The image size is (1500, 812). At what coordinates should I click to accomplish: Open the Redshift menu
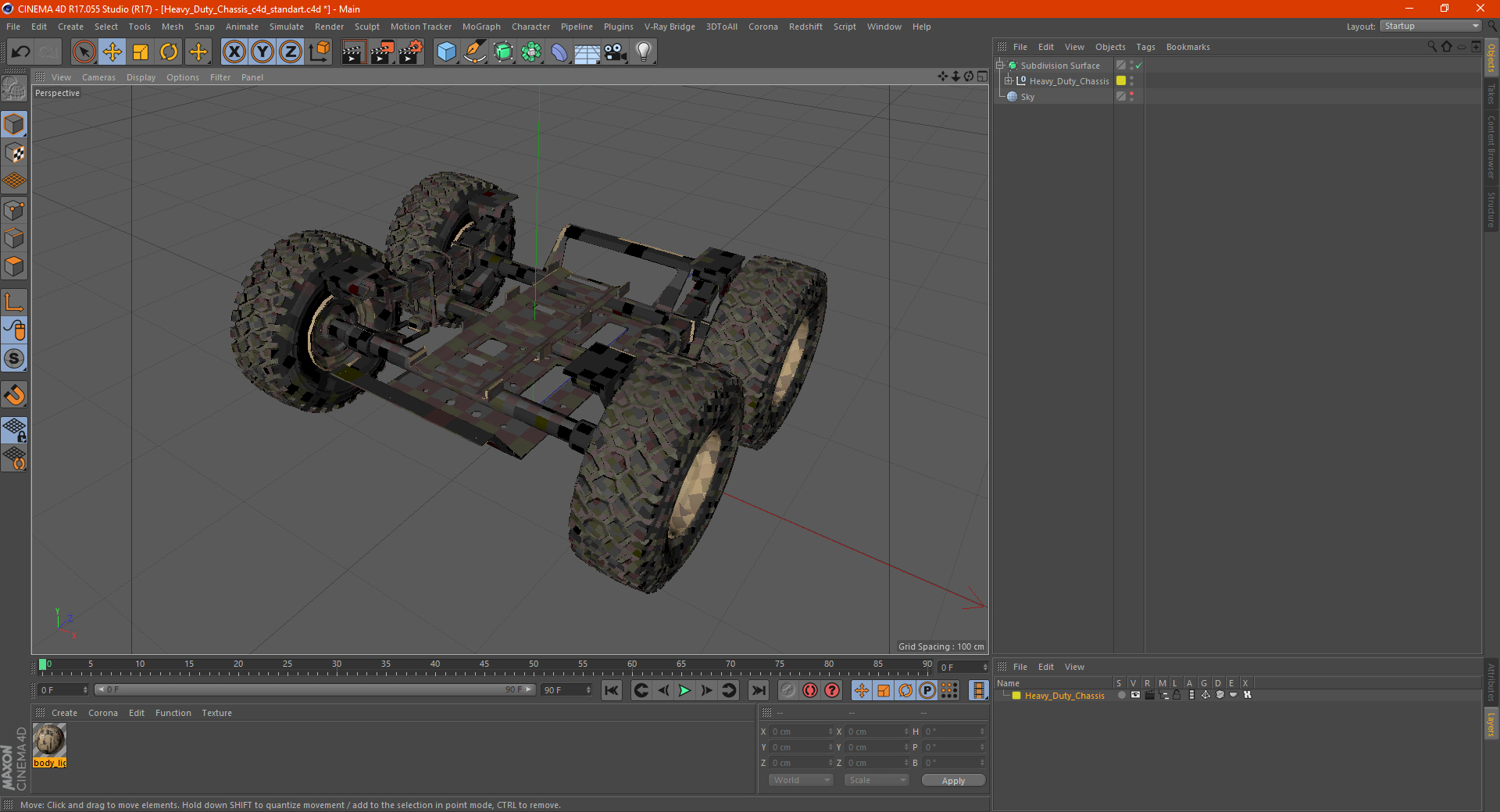805,27
